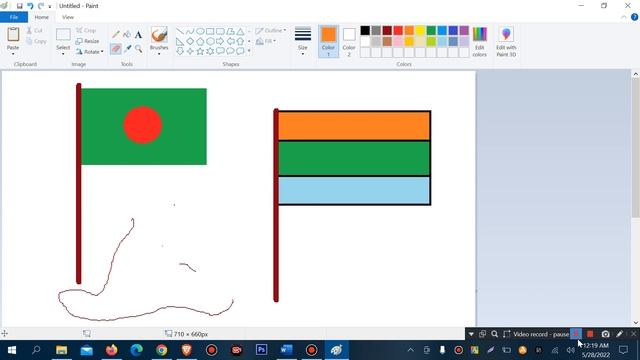
Task: Take a screenshot with recorder camera icon
Action: [x=605, y=334]
